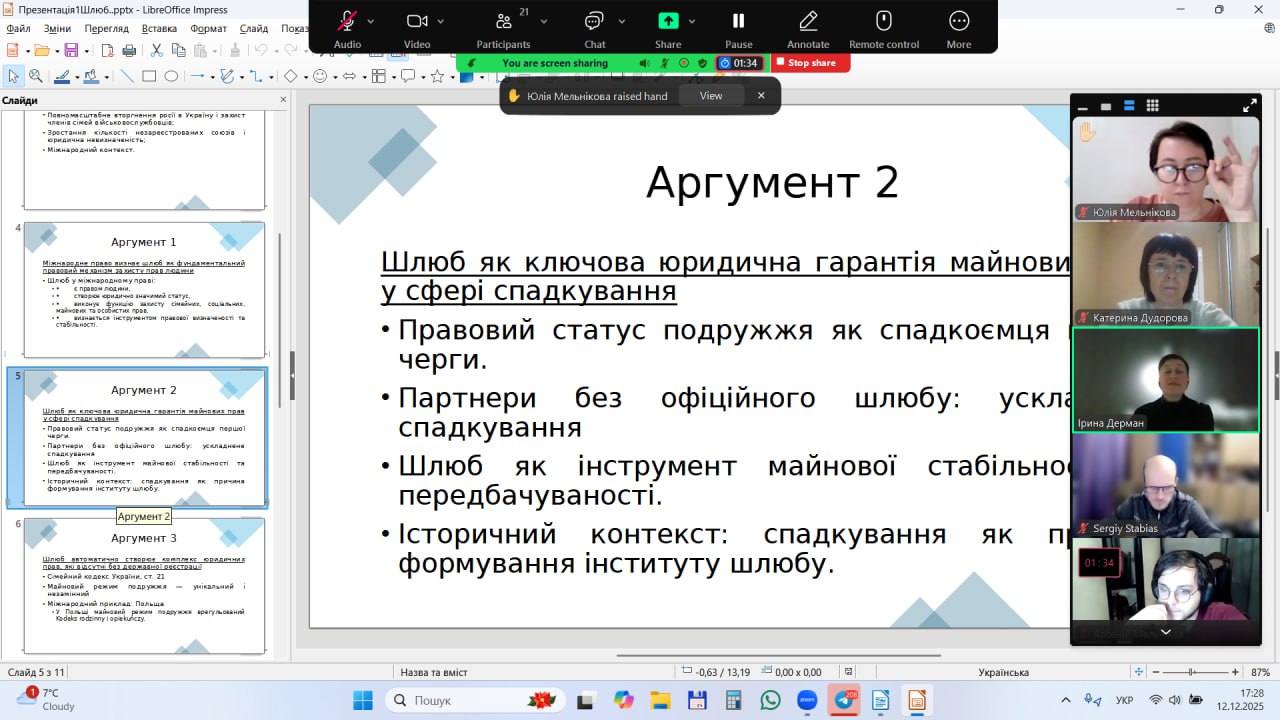This screenshot has height=720, width=1280.
Task: Expand the Share options arrow
Action: (x=692, y=21)
